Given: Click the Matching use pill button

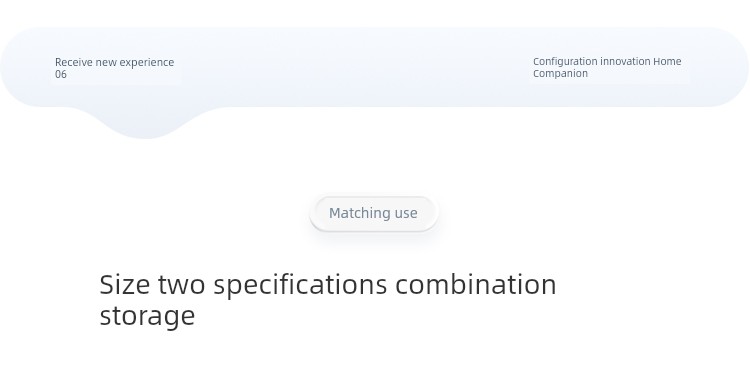Looking at the screenshot, I should (374, 213).
